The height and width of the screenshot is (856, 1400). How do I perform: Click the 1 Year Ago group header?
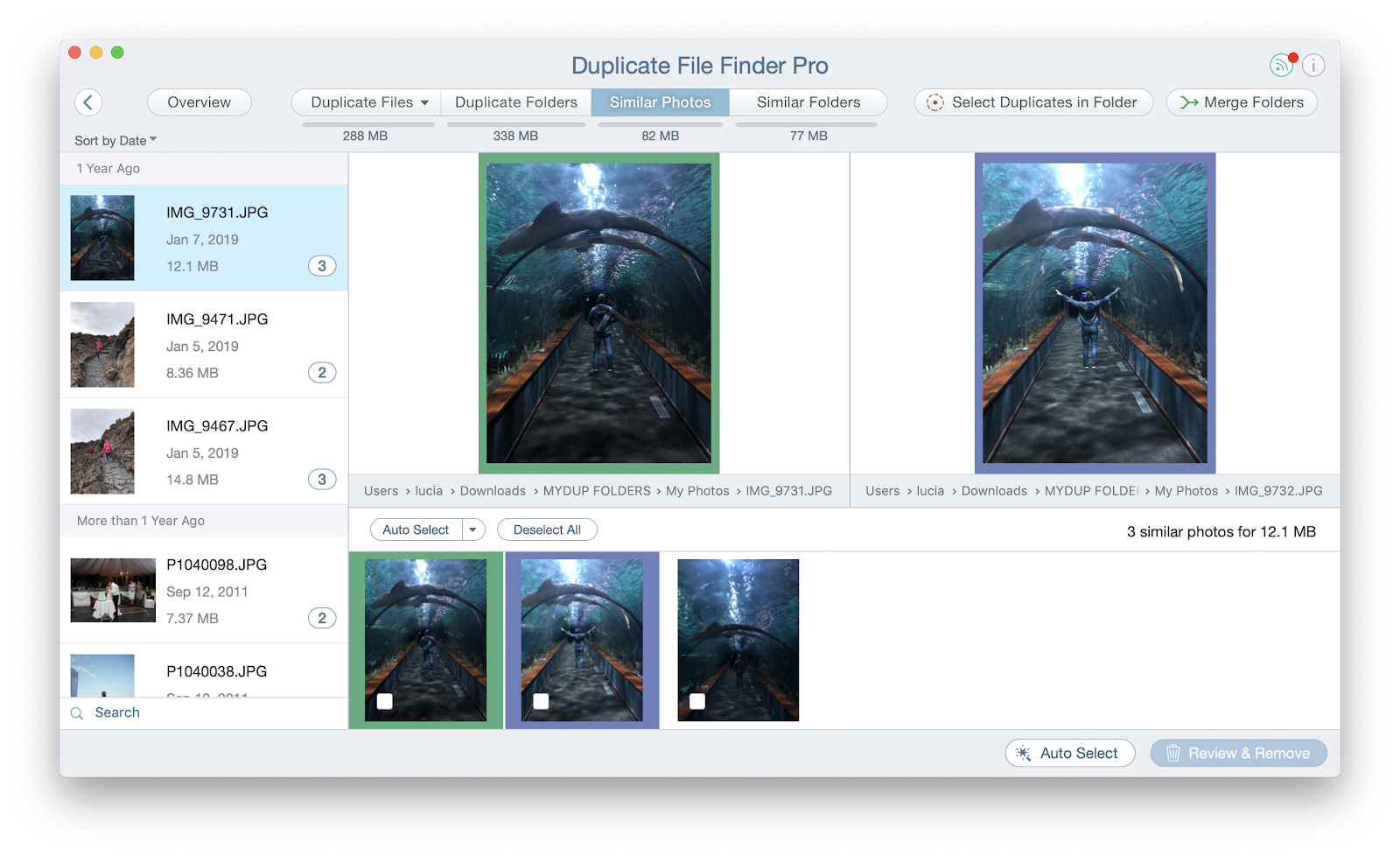pyautogui.click(x=204, y=169)
